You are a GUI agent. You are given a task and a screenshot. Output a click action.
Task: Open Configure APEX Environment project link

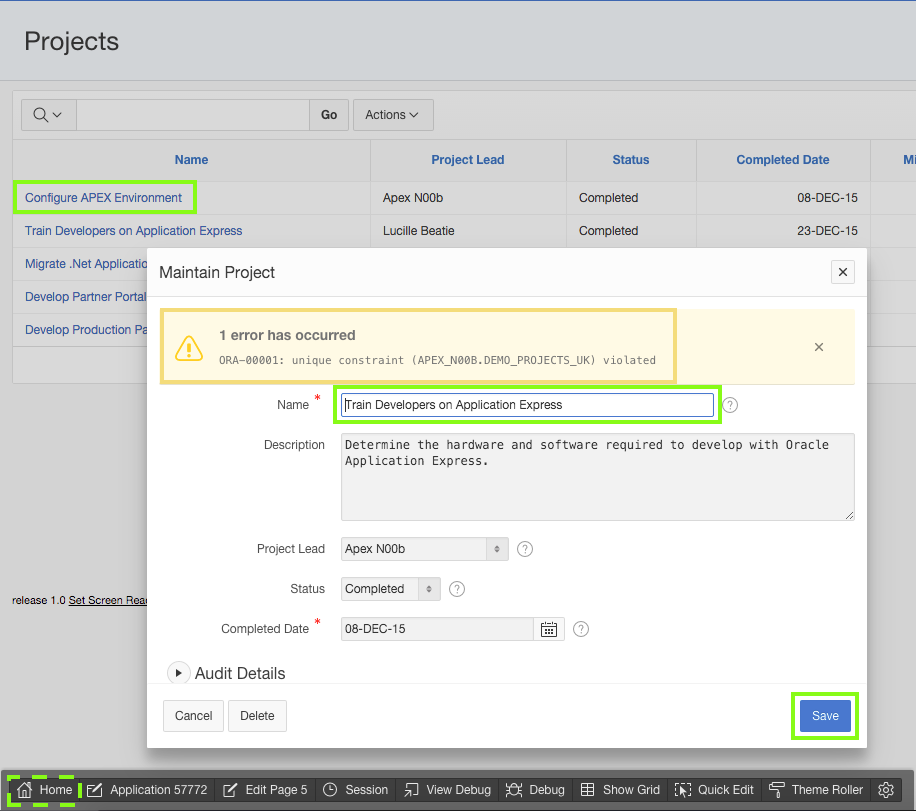point(104,198)
